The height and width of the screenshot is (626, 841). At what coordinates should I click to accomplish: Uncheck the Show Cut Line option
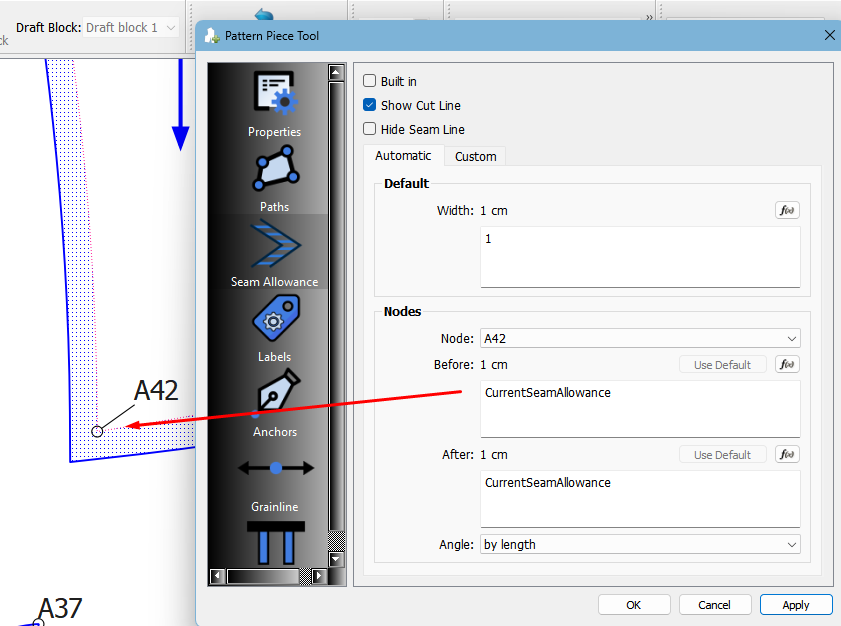point(370,105)
